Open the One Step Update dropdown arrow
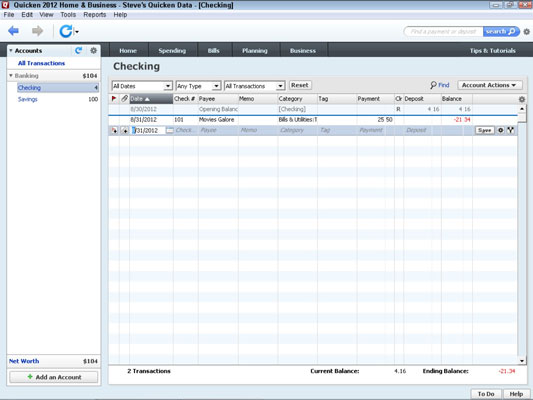The height and width of the screenshot is (400, 533). point(77,32)
